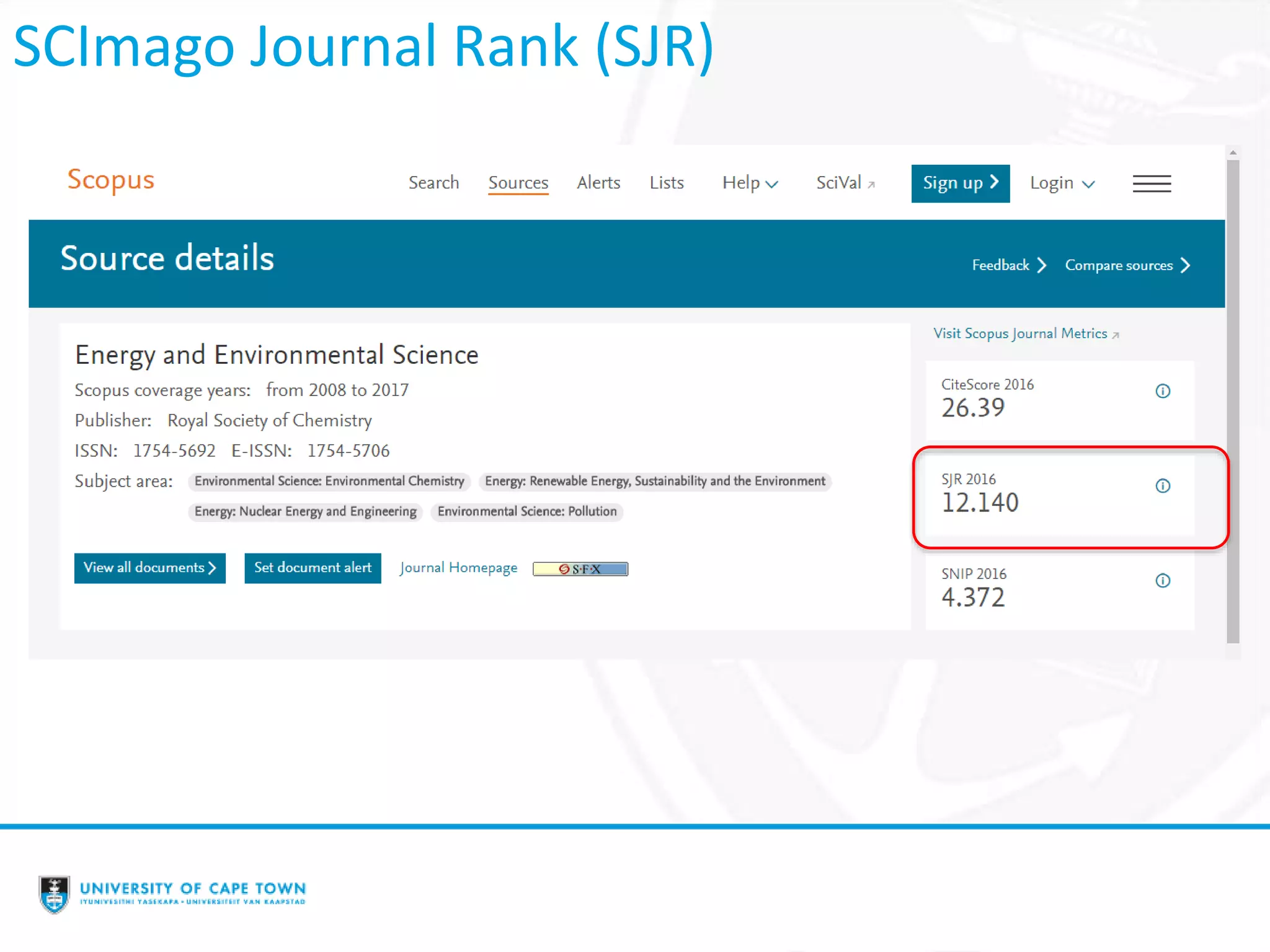1270x952 pixels.
Task: Click the CiteScore value 26.39
Action: (x=973, y=408)
